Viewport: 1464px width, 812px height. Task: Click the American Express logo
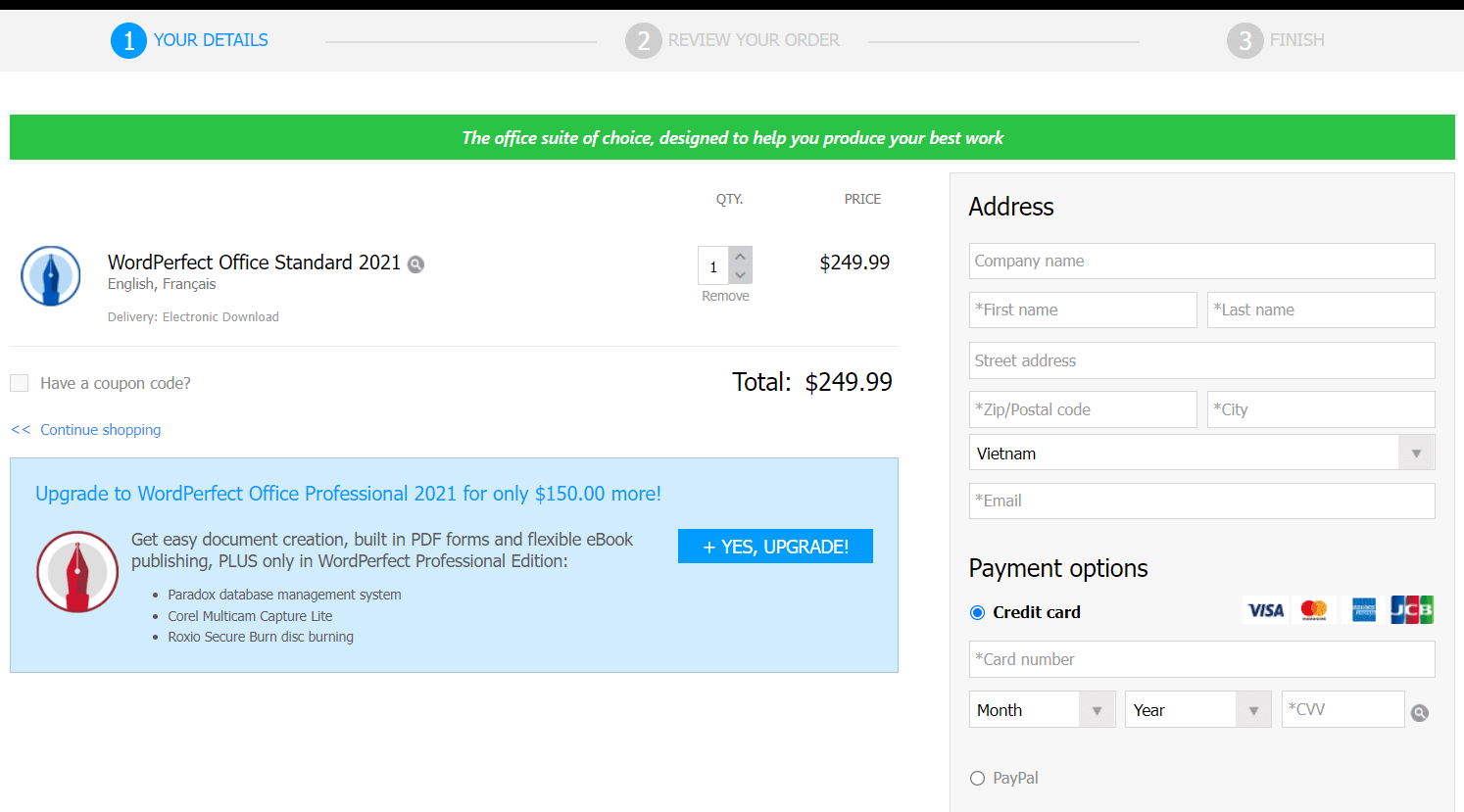(1364, 610)
